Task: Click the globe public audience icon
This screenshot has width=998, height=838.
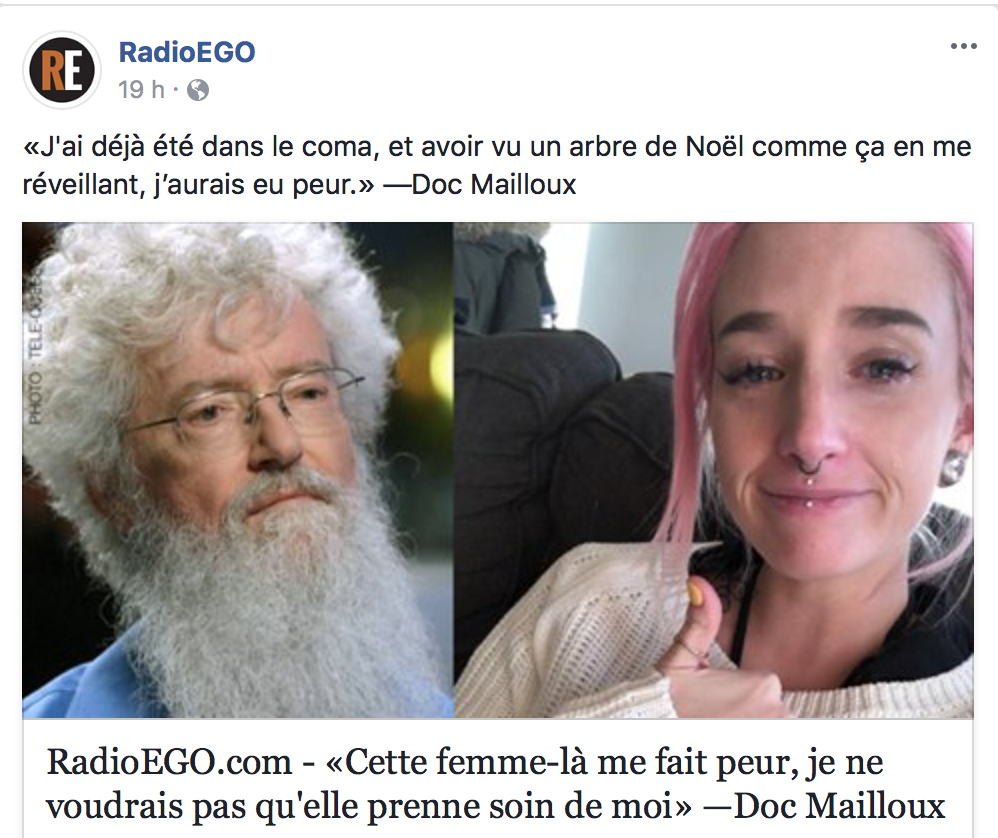Action: (x=197, y=90)
